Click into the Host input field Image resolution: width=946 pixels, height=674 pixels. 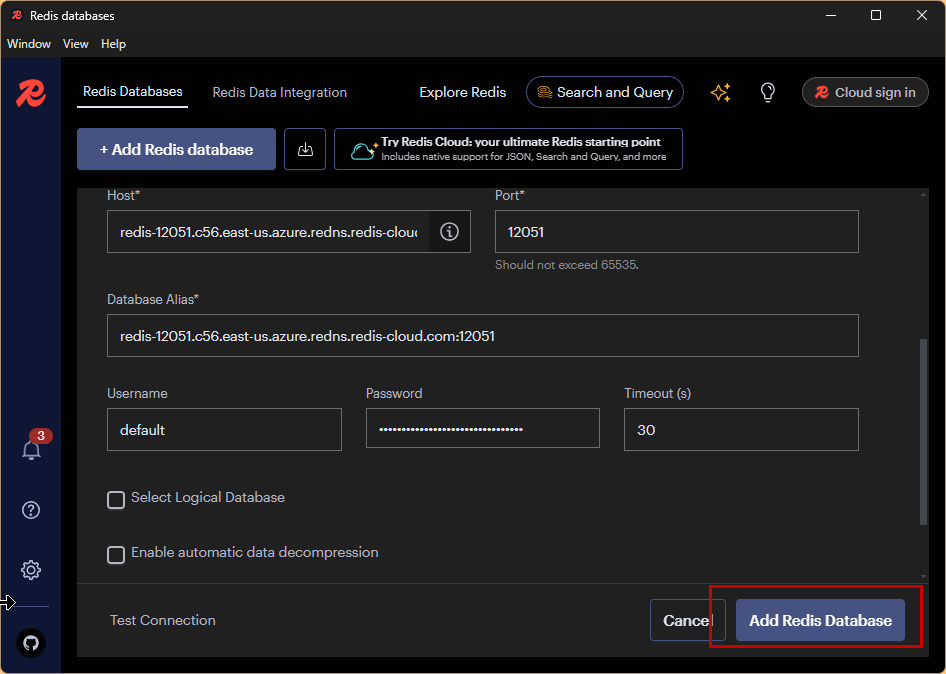(268, 232)
